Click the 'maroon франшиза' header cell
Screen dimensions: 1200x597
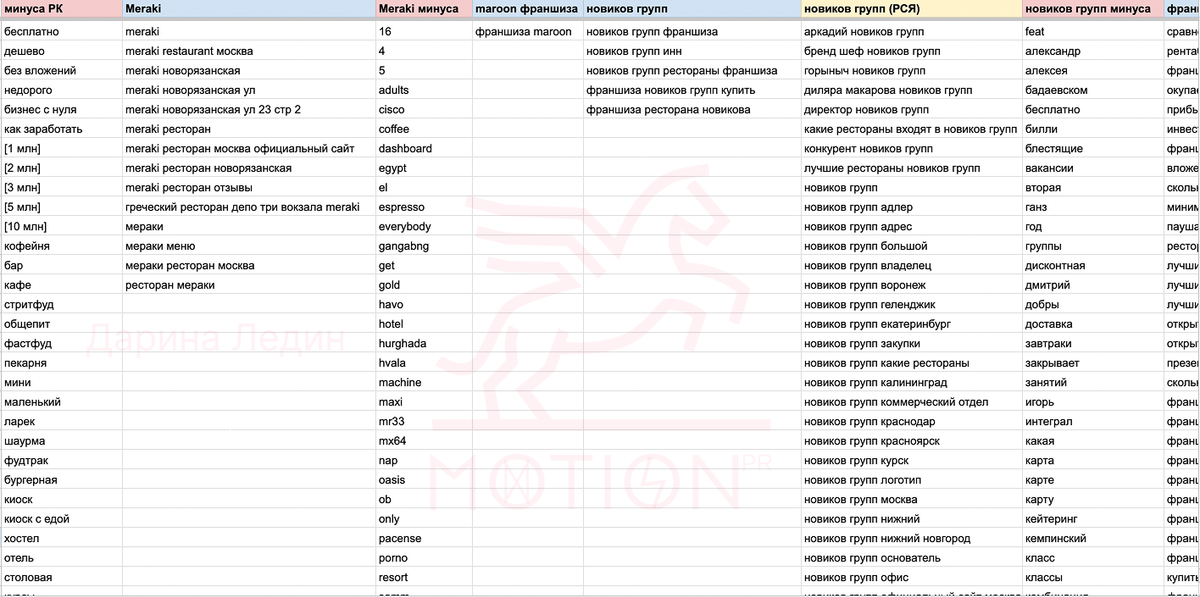click(x=527, y=9)
